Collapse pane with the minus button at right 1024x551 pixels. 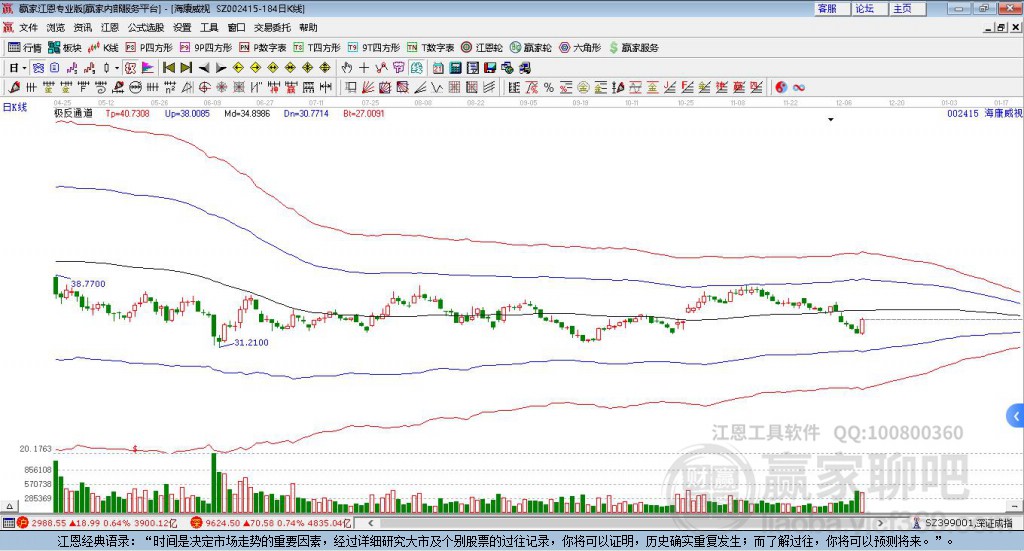[x=1015, y=506]
